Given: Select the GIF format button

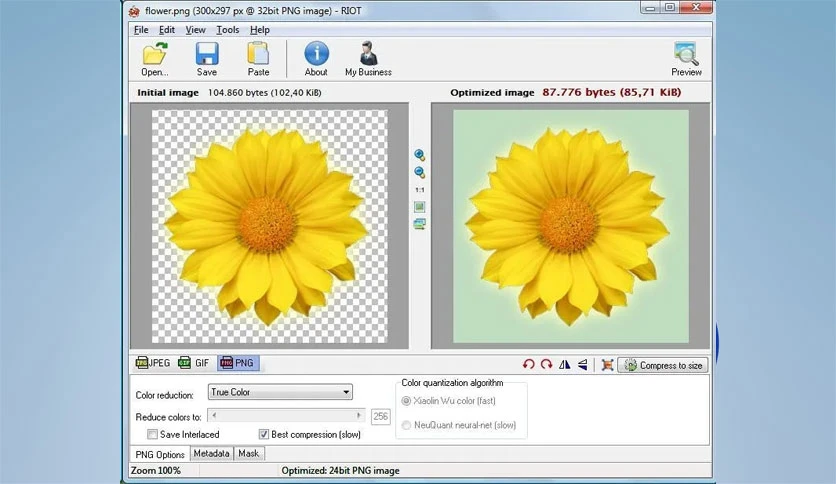Looking at the screenshot, I should pyautogui.click(x=194, y=363).
